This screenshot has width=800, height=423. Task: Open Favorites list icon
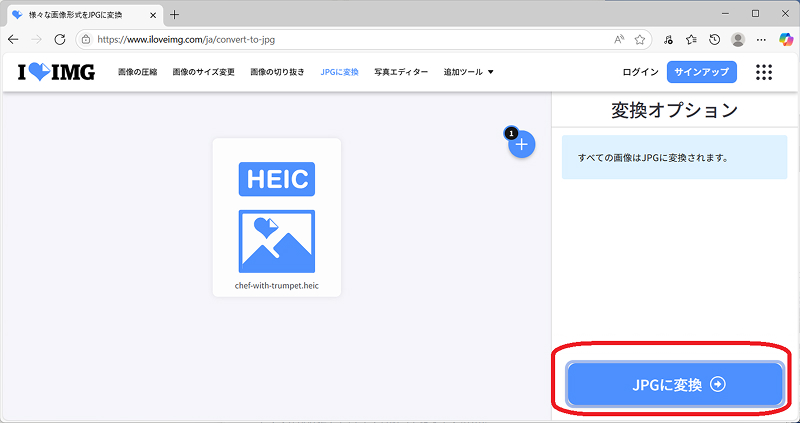click(x=691, y=39)
